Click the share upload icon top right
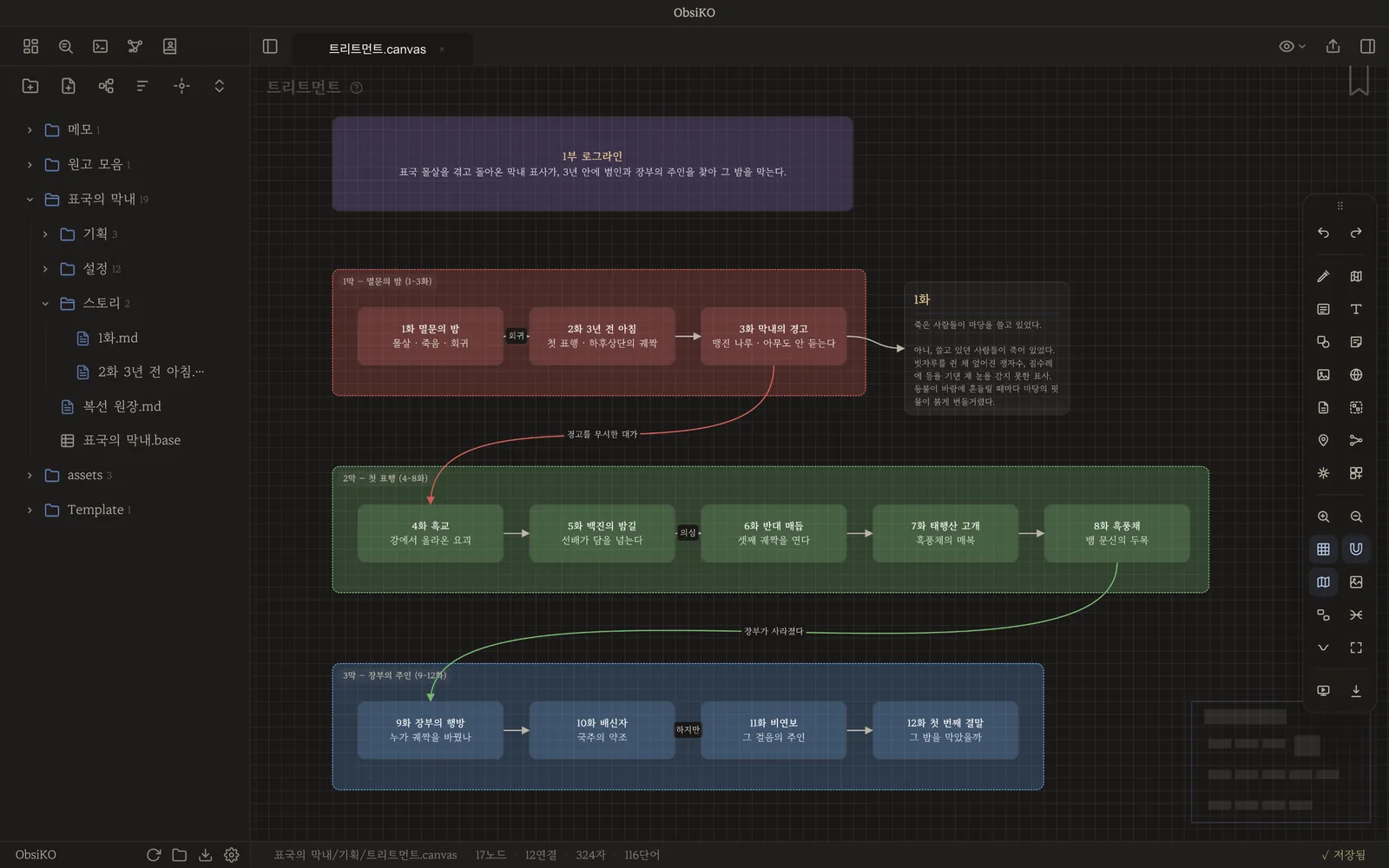This screenshot has width=1389, height=868. pyautogui.click(x=1333, y=46)
